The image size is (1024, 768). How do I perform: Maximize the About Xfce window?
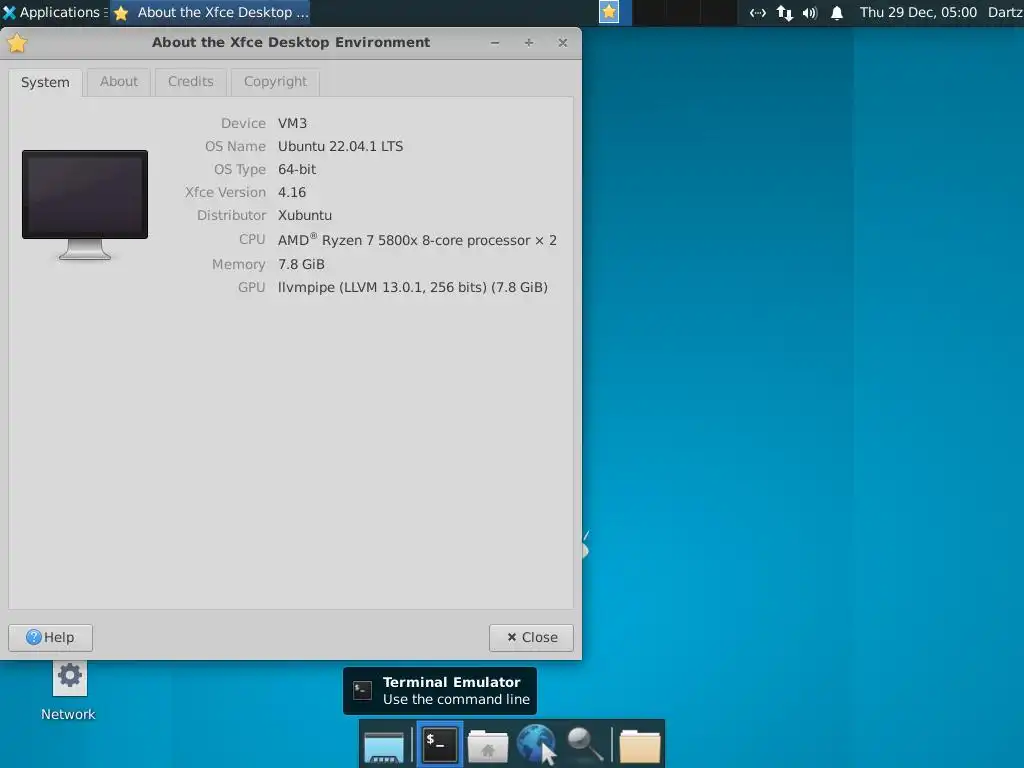[529, 43]
